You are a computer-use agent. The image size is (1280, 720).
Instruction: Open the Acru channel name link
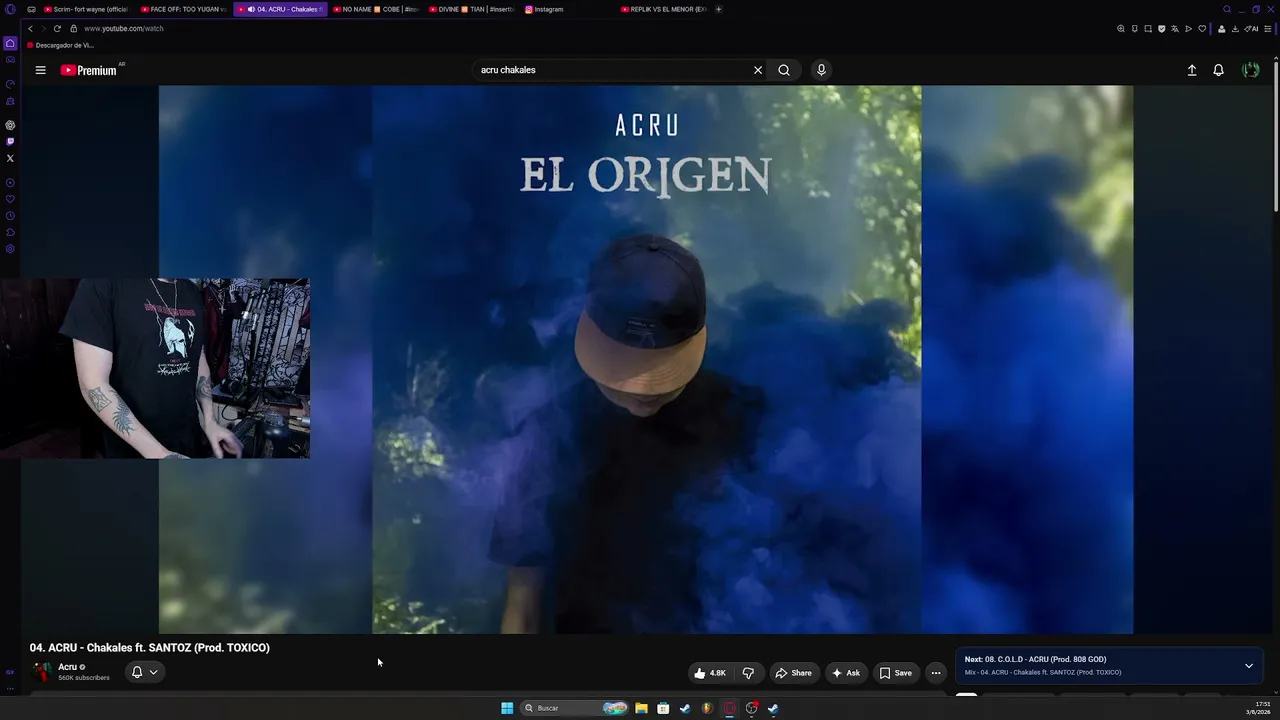[x=67, y=667]
